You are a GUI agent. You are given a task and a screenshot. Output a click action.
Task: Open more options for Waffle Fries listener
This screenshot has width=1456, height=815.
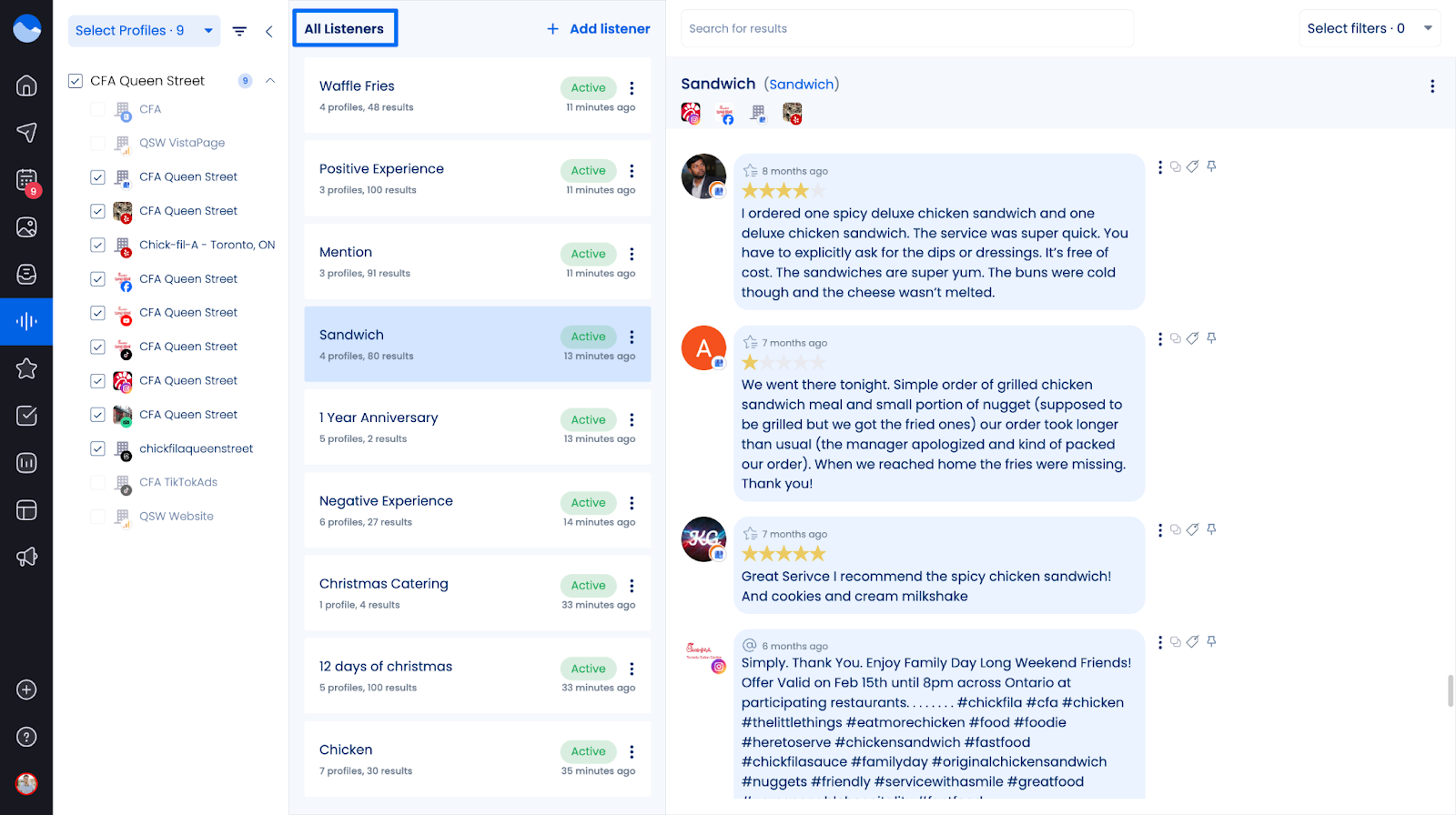click(632, 88)
